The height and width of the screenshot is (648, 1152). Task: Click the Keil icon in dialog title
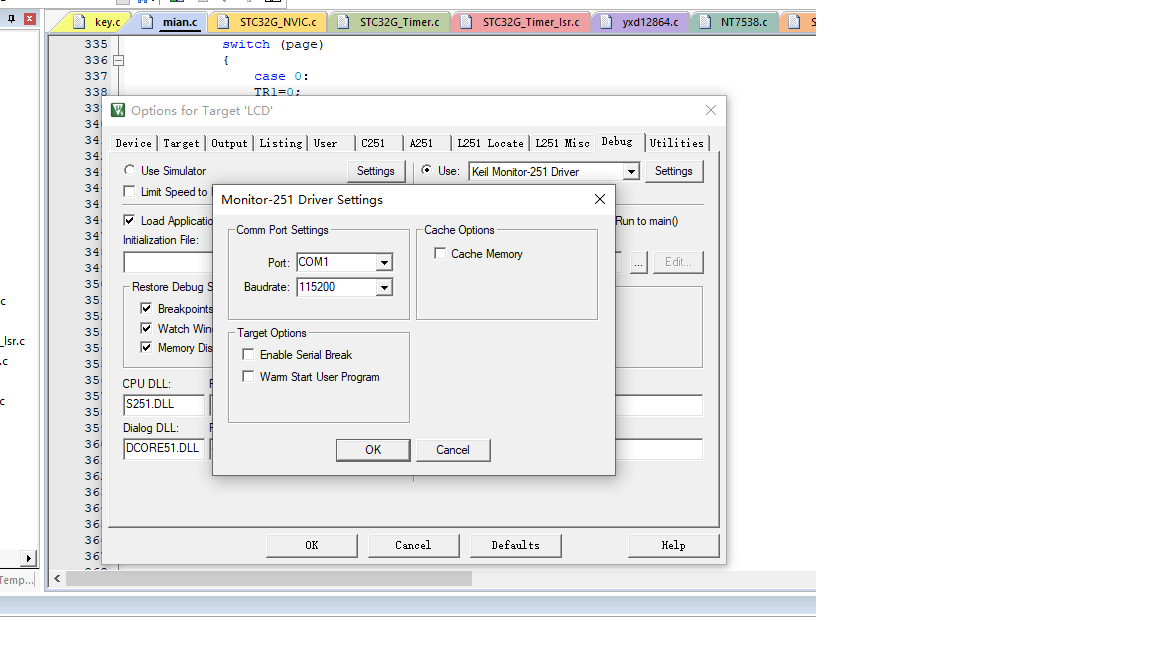[x=118, y=110]
